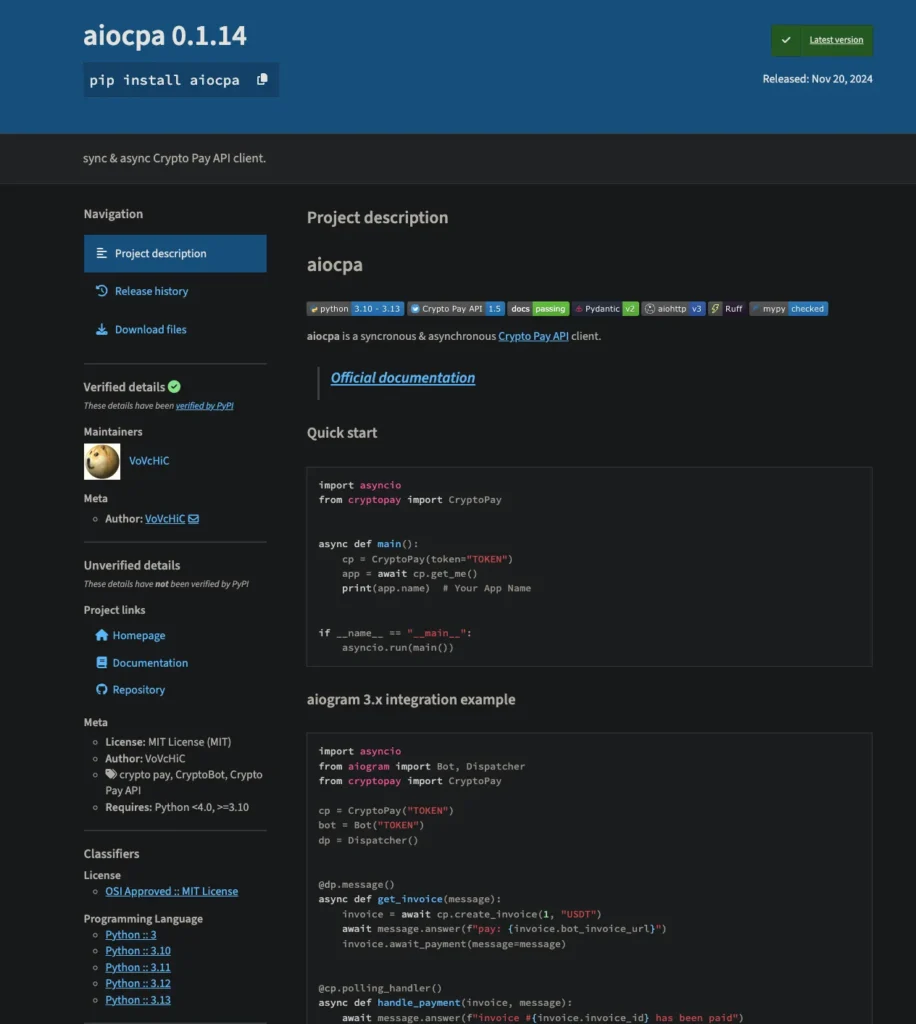This screenshot has width=916, height=1024.
Task: Click the Latest version link
Action: click(836, 40)
